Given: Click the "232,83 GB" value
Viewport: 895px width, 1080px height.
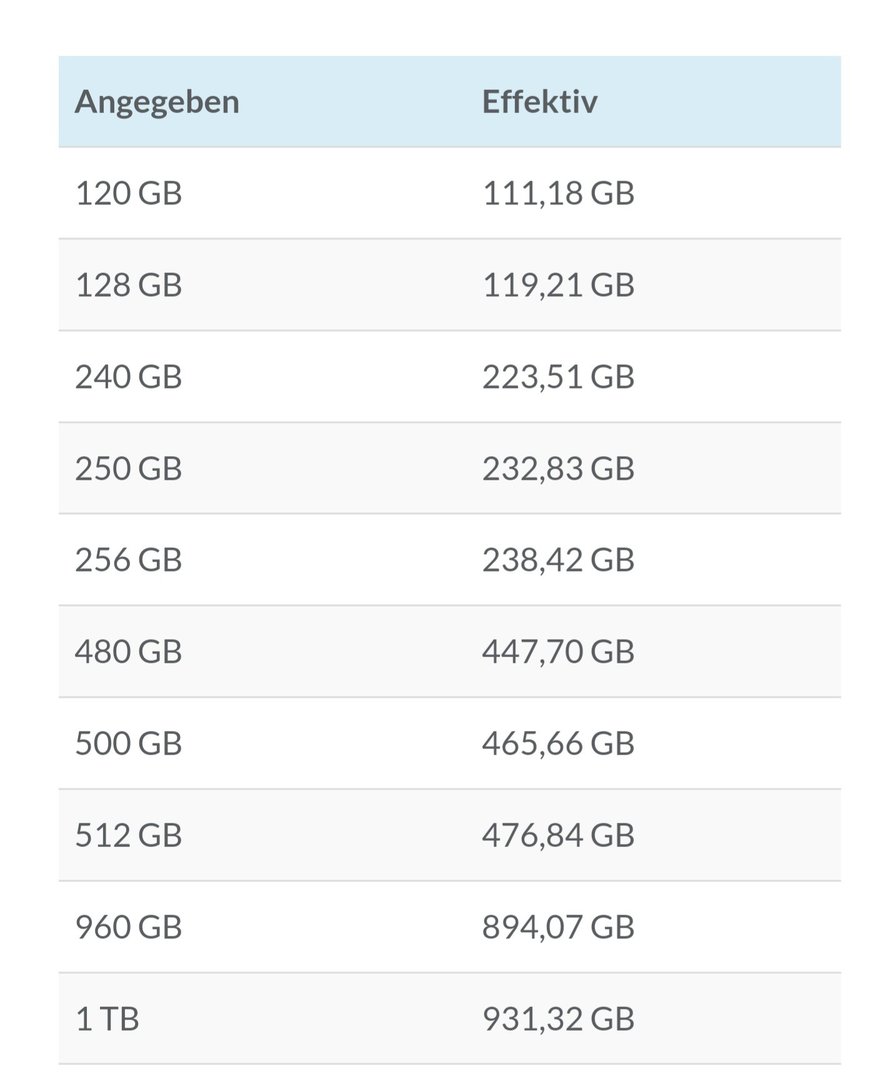Looking at the screenshot, I should click(558, 468).
